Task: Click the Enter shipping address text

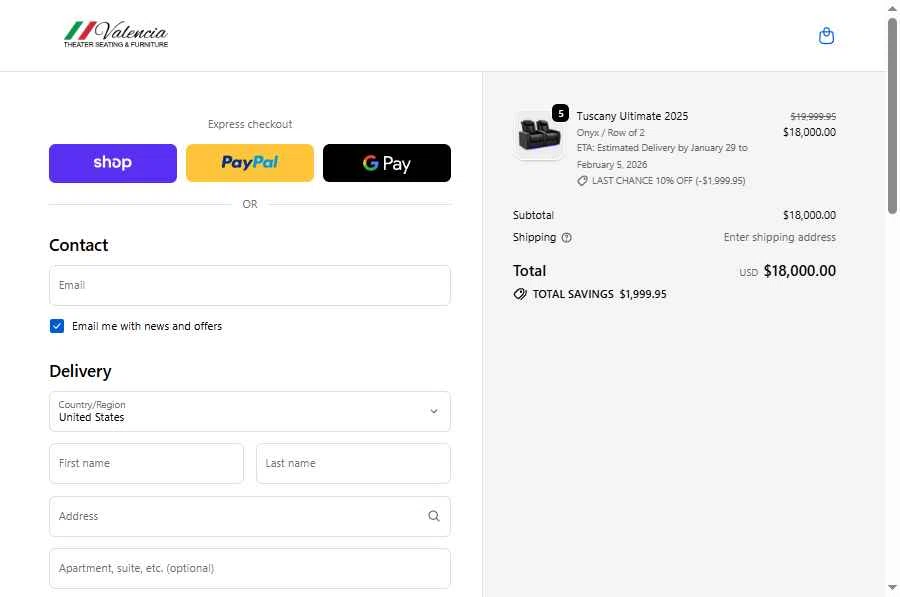Action: coord(779,237)
